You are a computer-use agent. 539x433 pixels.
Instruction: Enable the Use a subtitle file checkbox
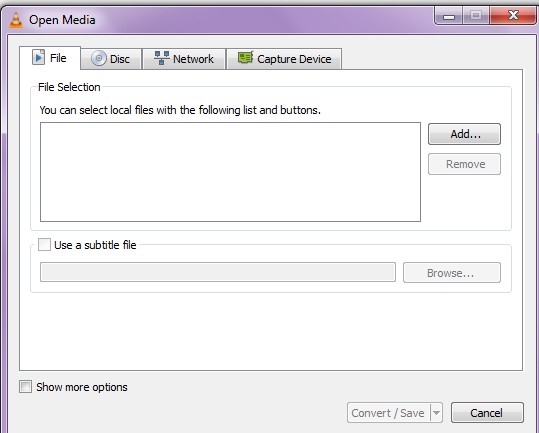pyautogui.click(x=44, y=245)
